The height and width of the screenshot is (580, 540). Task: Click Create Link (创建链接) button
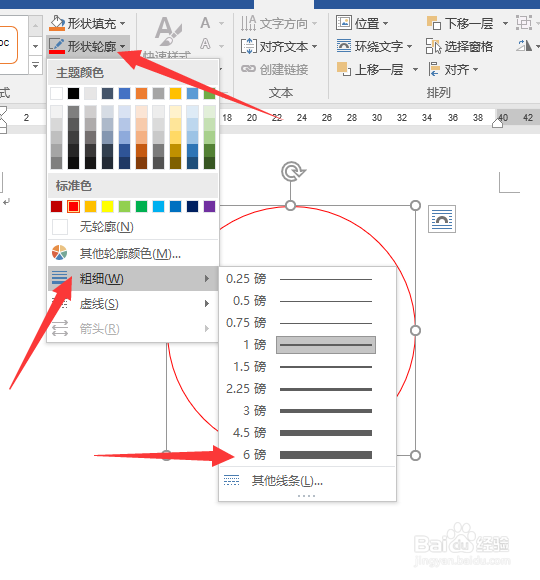click(x=274, y=69)
